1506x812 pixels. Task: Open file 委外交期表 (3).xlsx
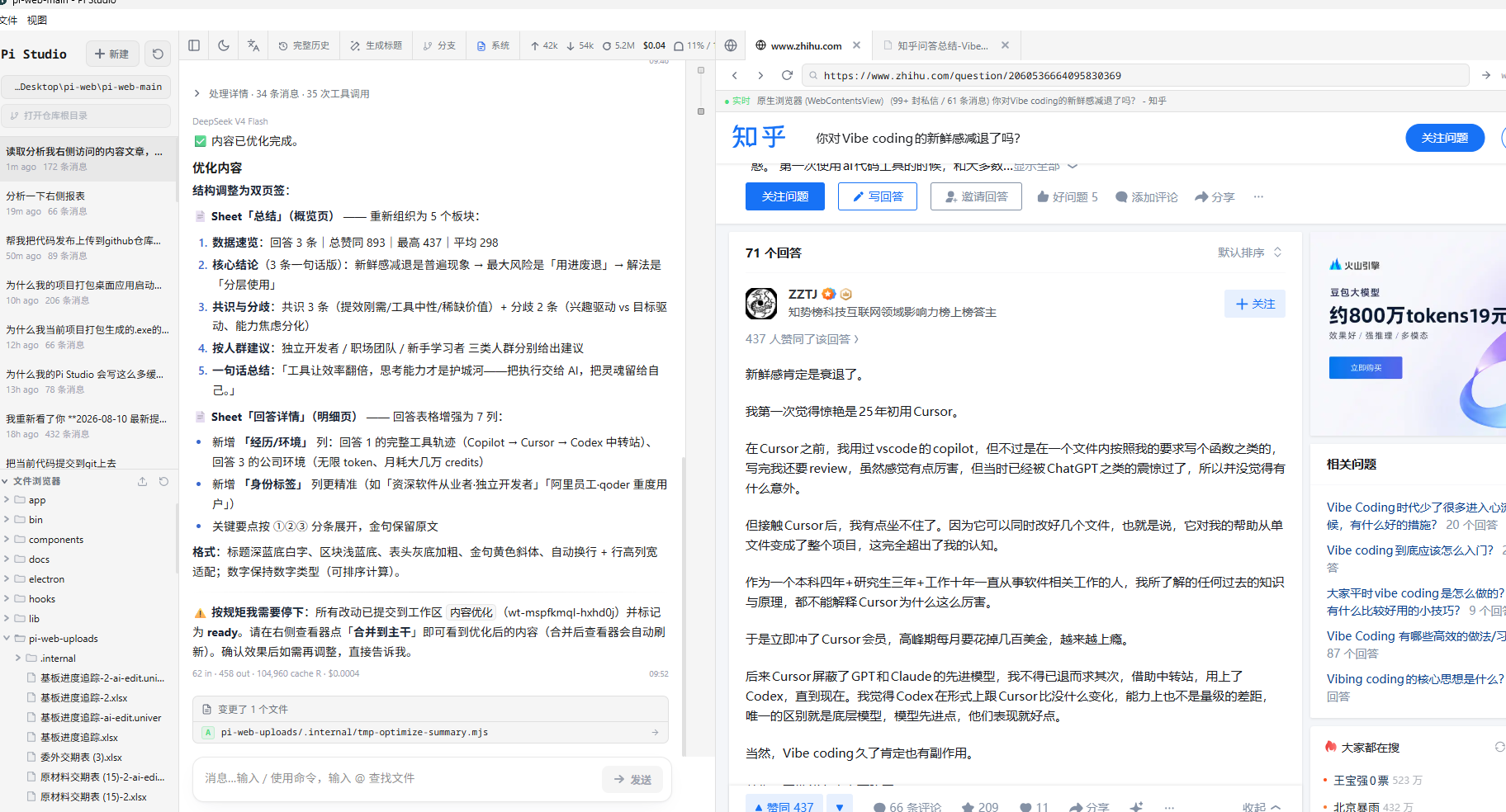coord(81,758)
